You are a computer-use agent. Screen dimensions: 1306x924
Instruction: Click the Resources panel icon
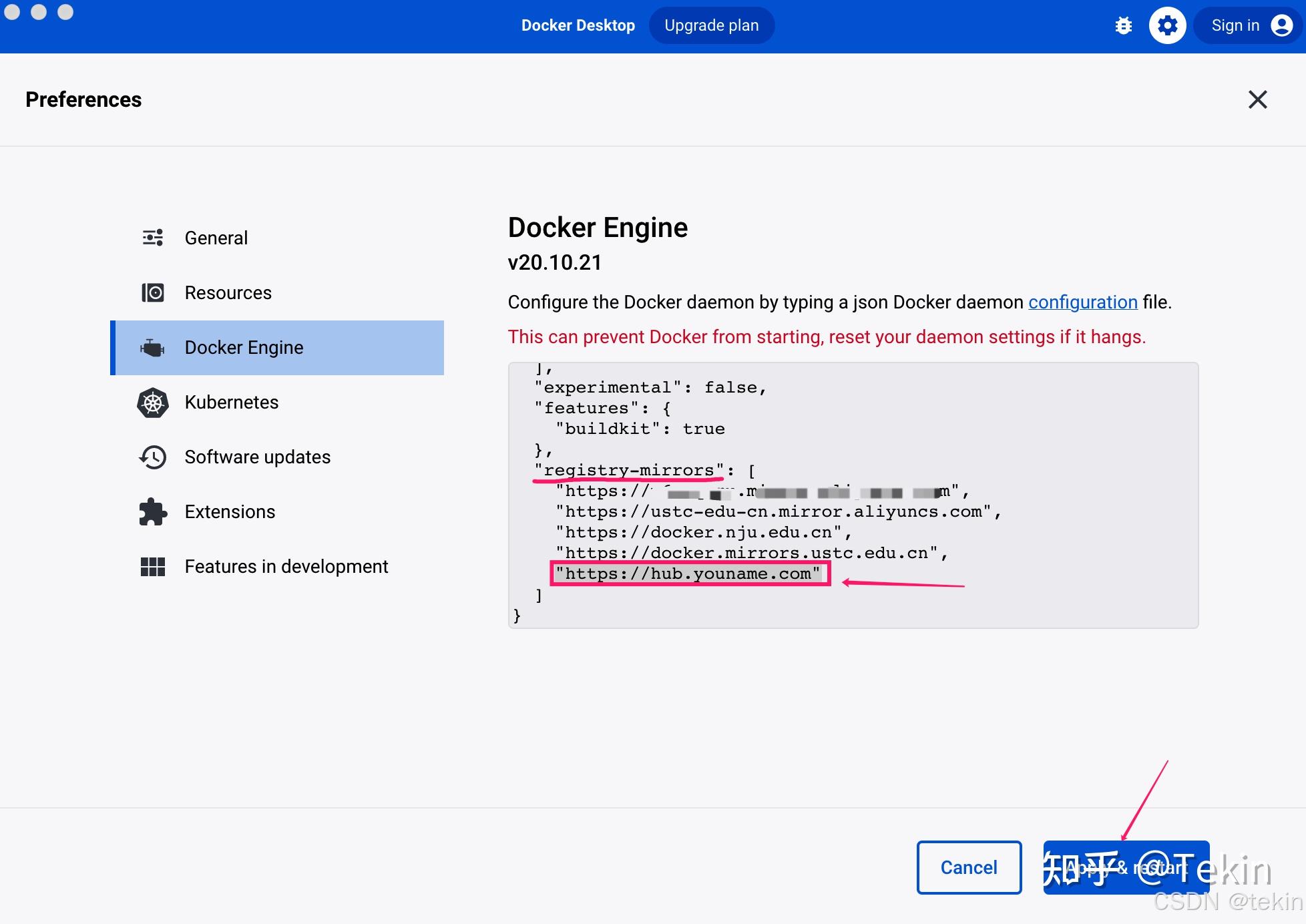152,292
